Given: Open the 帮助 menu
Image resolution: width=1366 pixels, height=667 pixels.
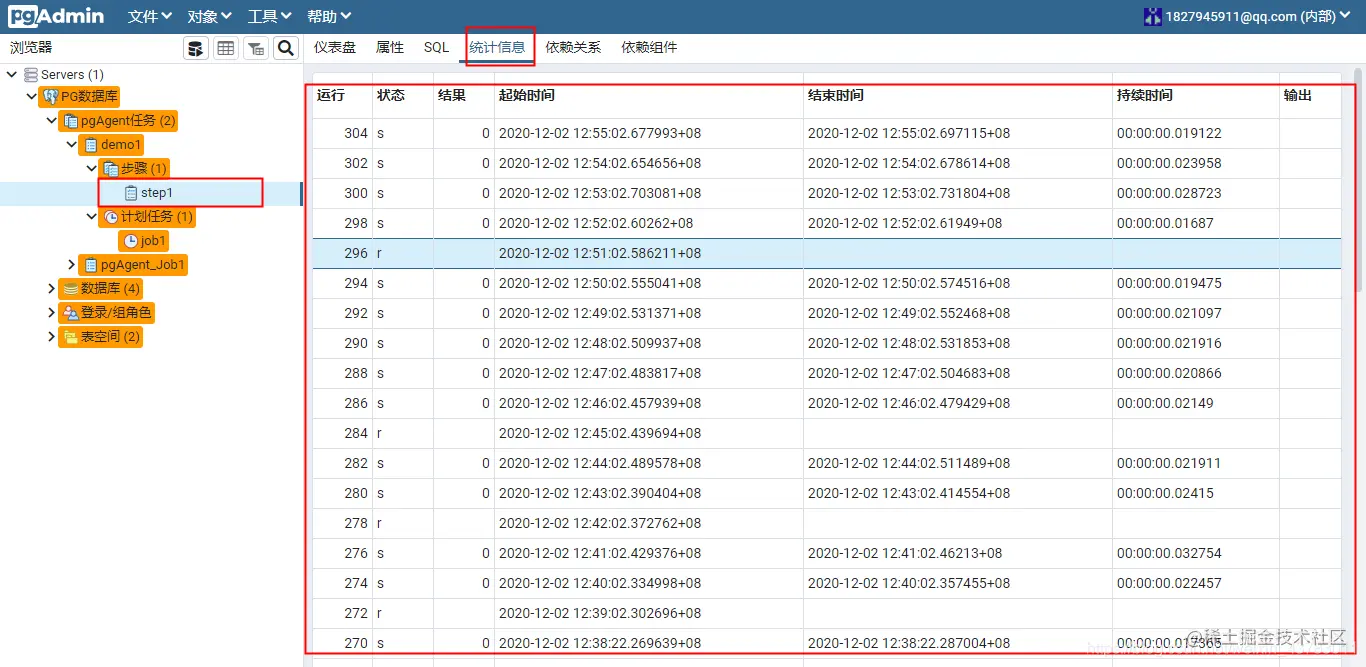Looking at the screenshot, I should click(330, 16).
